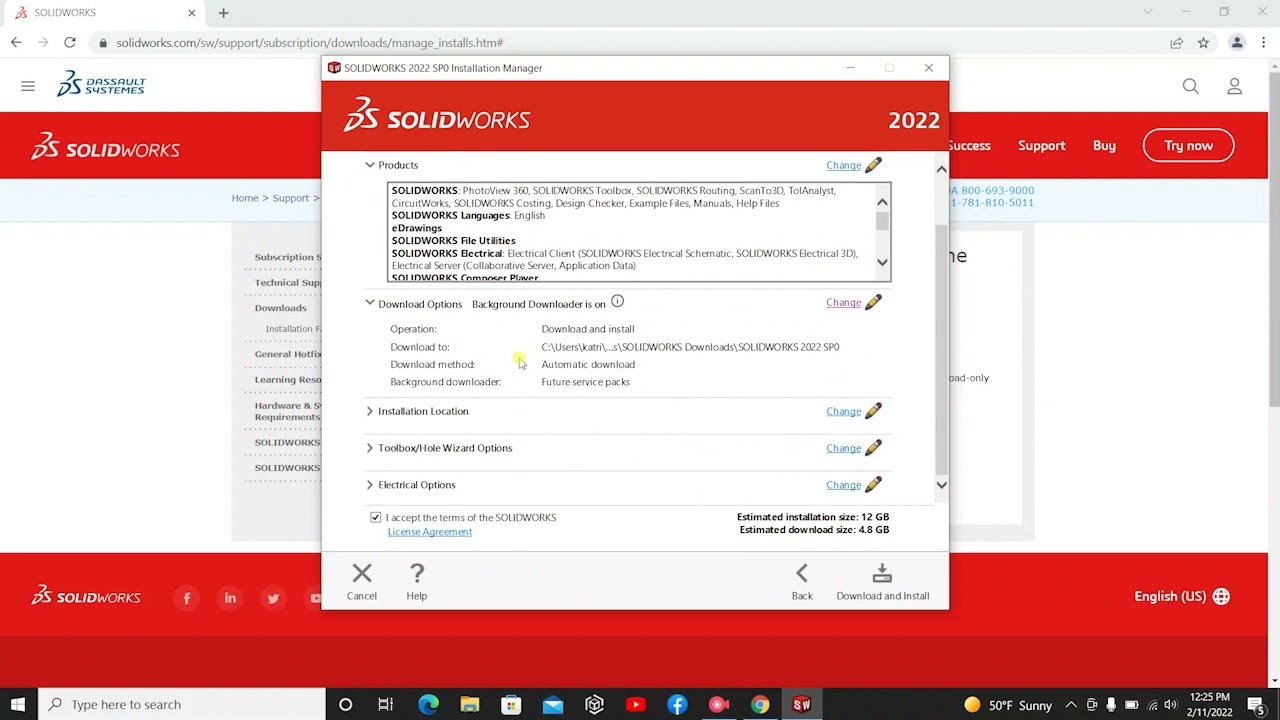Click the language globe icon in footer
The width and height of the screenshot is (1280, 720).
1221,596
